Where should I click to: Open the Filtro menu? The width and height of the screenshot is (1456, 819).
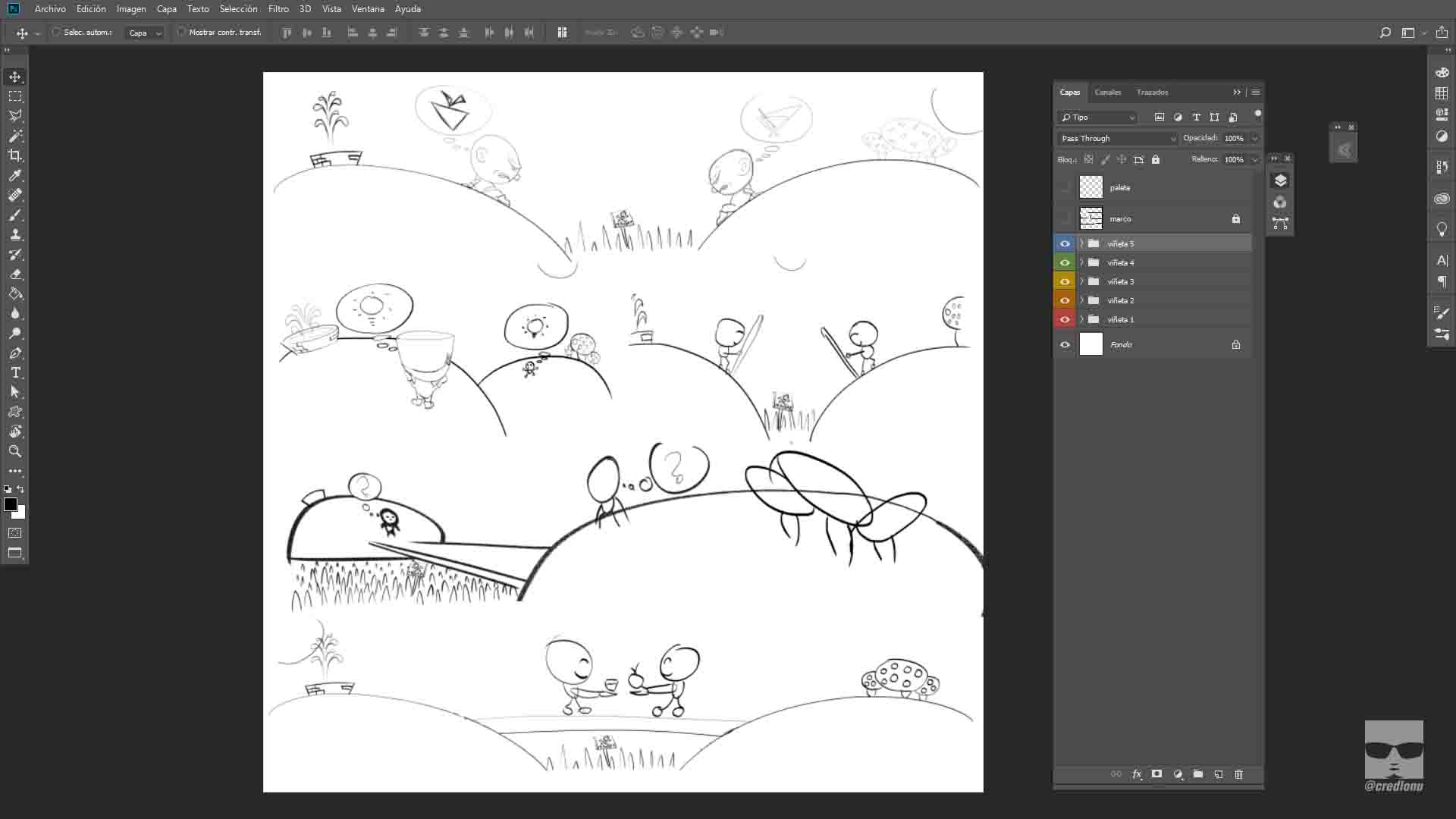coord(278,9)
